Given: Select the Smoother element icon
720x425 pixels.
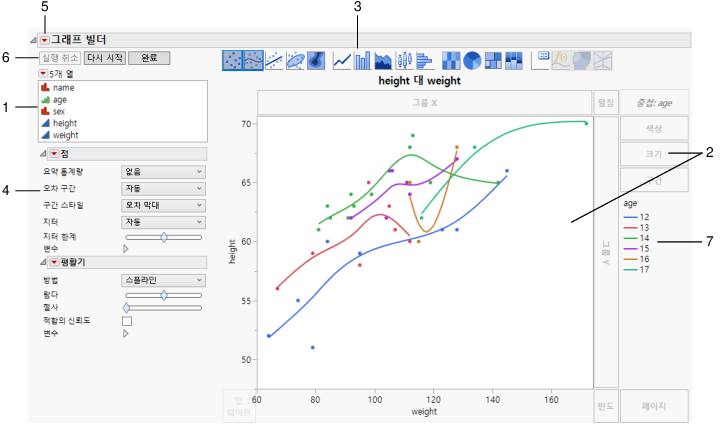Looking at the screenshot, I should pos(253,60).
